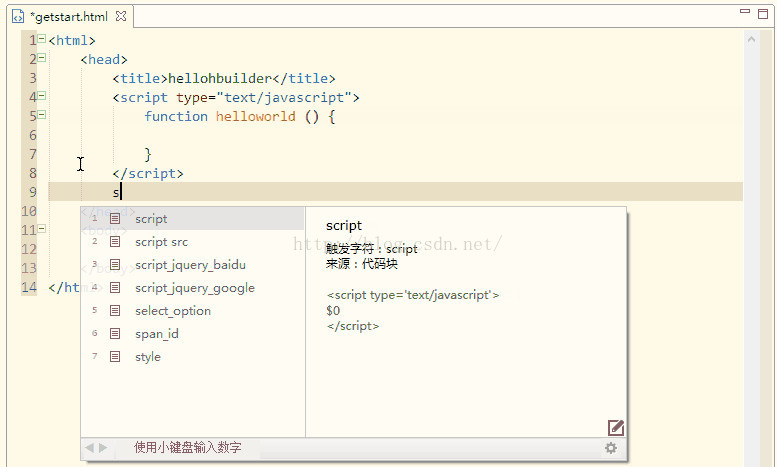Click the HTML file icon on tab

click(x=18, y=16)
